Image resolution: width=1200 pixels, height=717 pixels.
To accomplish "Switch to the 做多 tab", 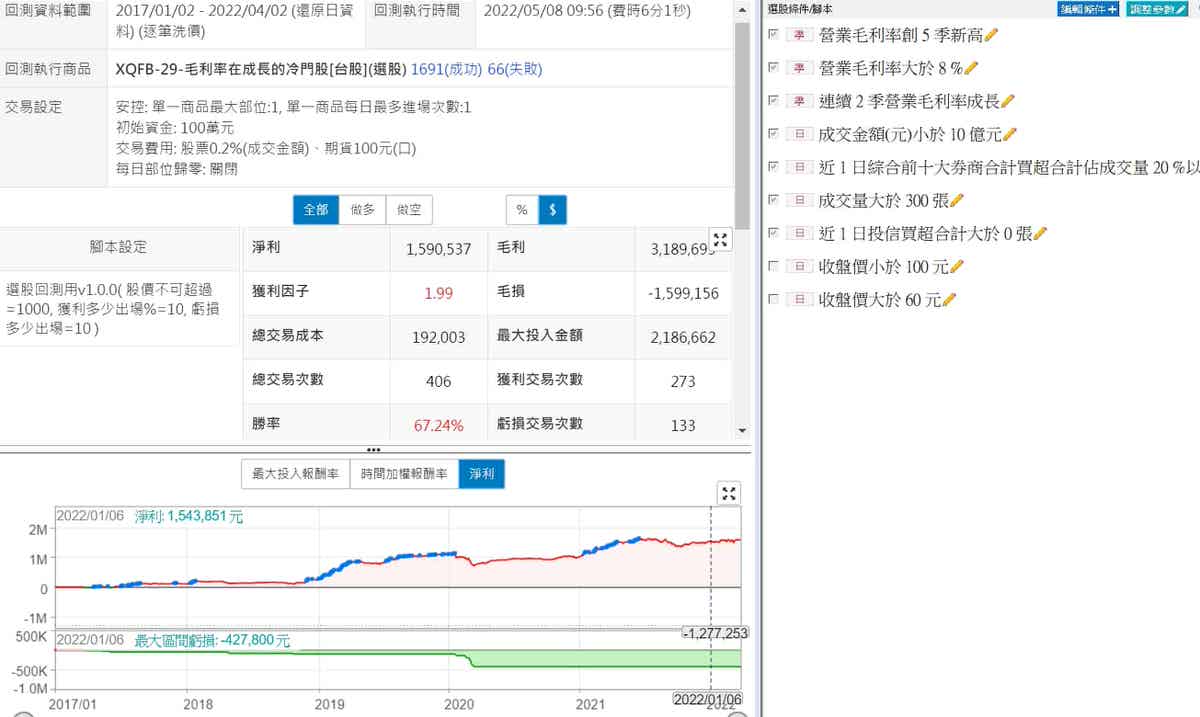I will point(362,210).
